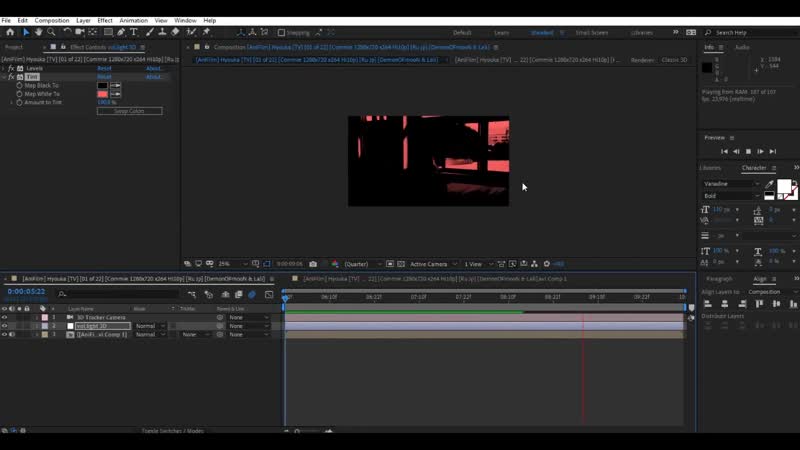Open the graph editor icon
Viewport: 800px width, 450px height.
pos(269,294)
